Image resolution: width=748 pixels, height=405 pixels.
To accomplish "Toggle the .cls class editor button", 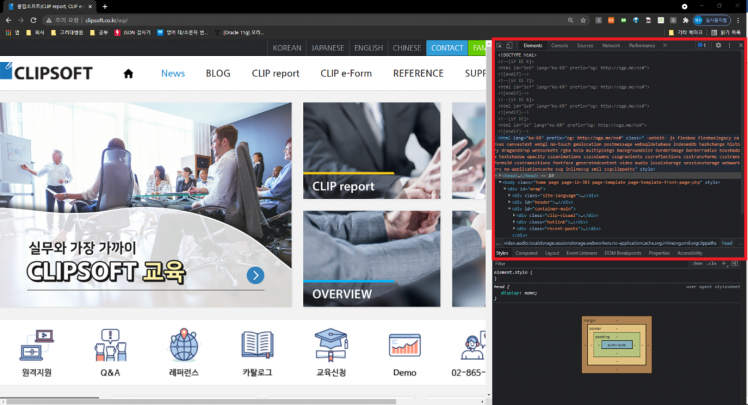I will pyautogui.click(x=712, y=264).
